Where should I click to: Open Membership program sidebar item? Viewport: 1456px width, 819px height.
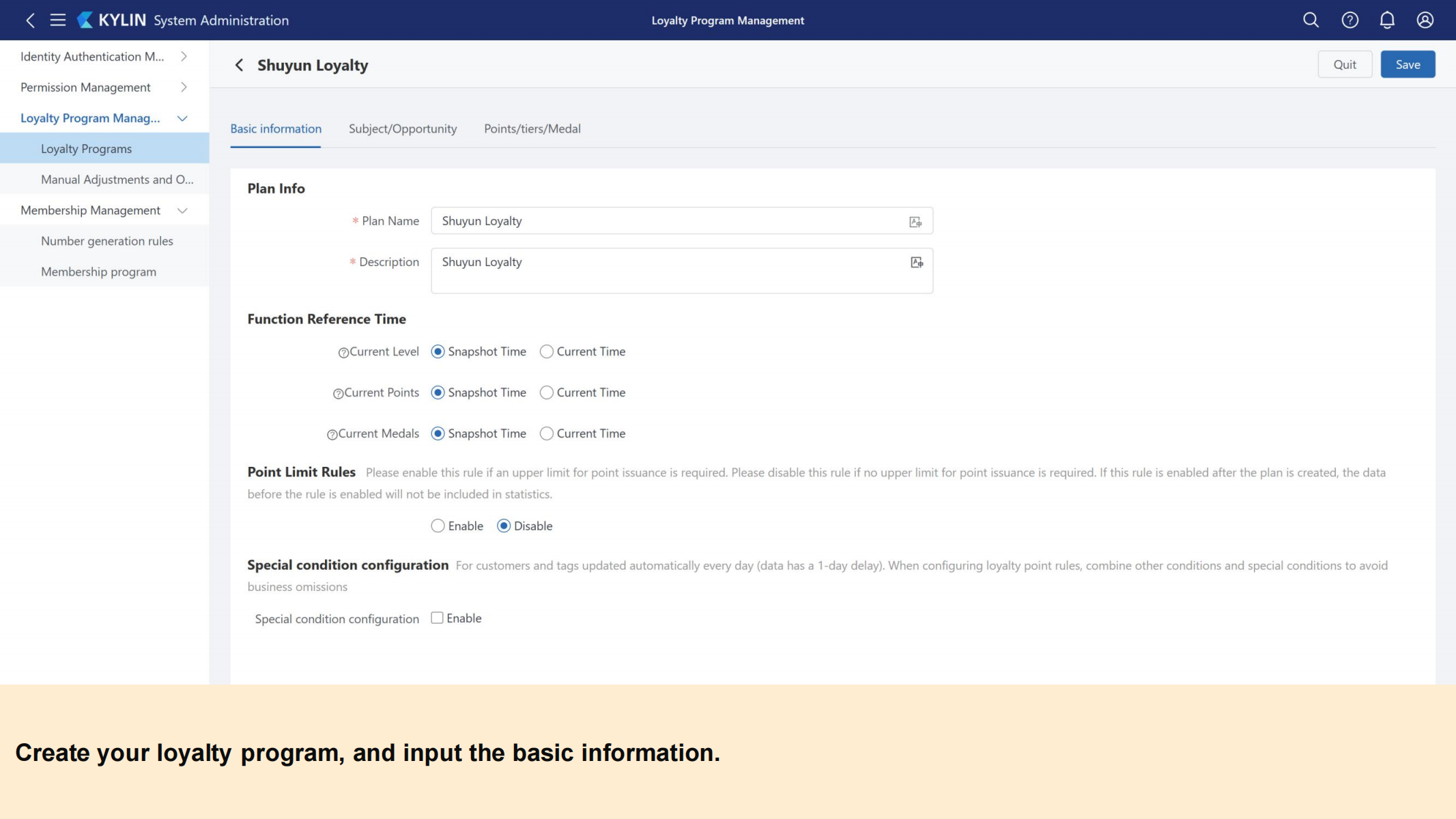(x=104, y=272)
